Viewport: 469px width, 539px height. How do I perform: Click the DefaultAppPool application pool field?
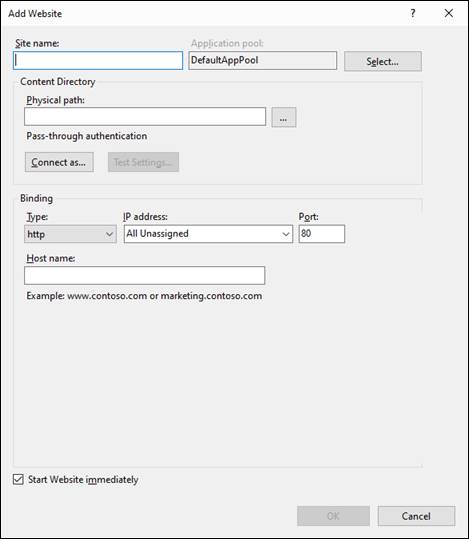click(x=263, y=60)
